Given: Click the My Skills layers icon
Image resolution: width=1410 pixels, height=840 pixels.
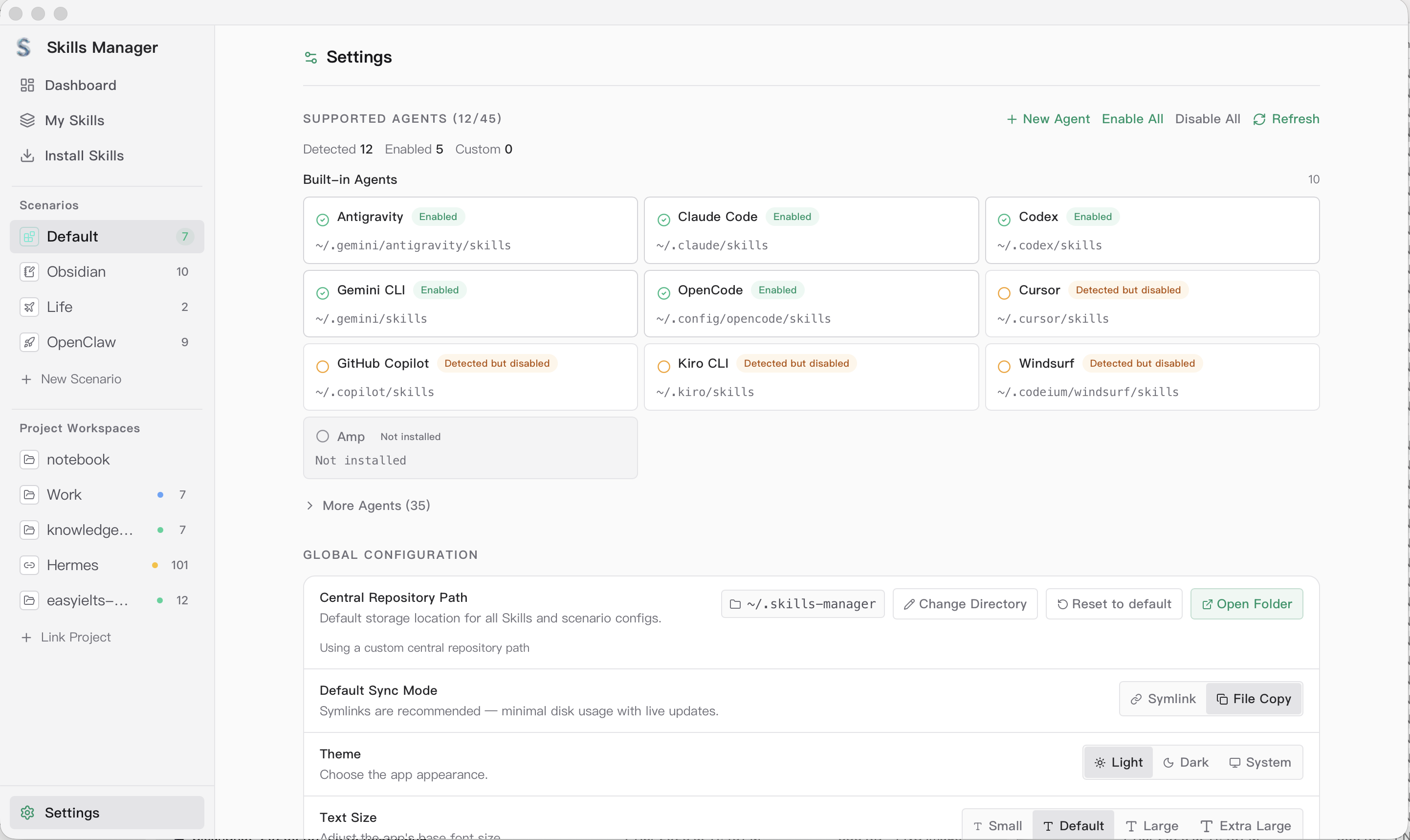Looking at the screenshot, I should click(x=27, y=120).
